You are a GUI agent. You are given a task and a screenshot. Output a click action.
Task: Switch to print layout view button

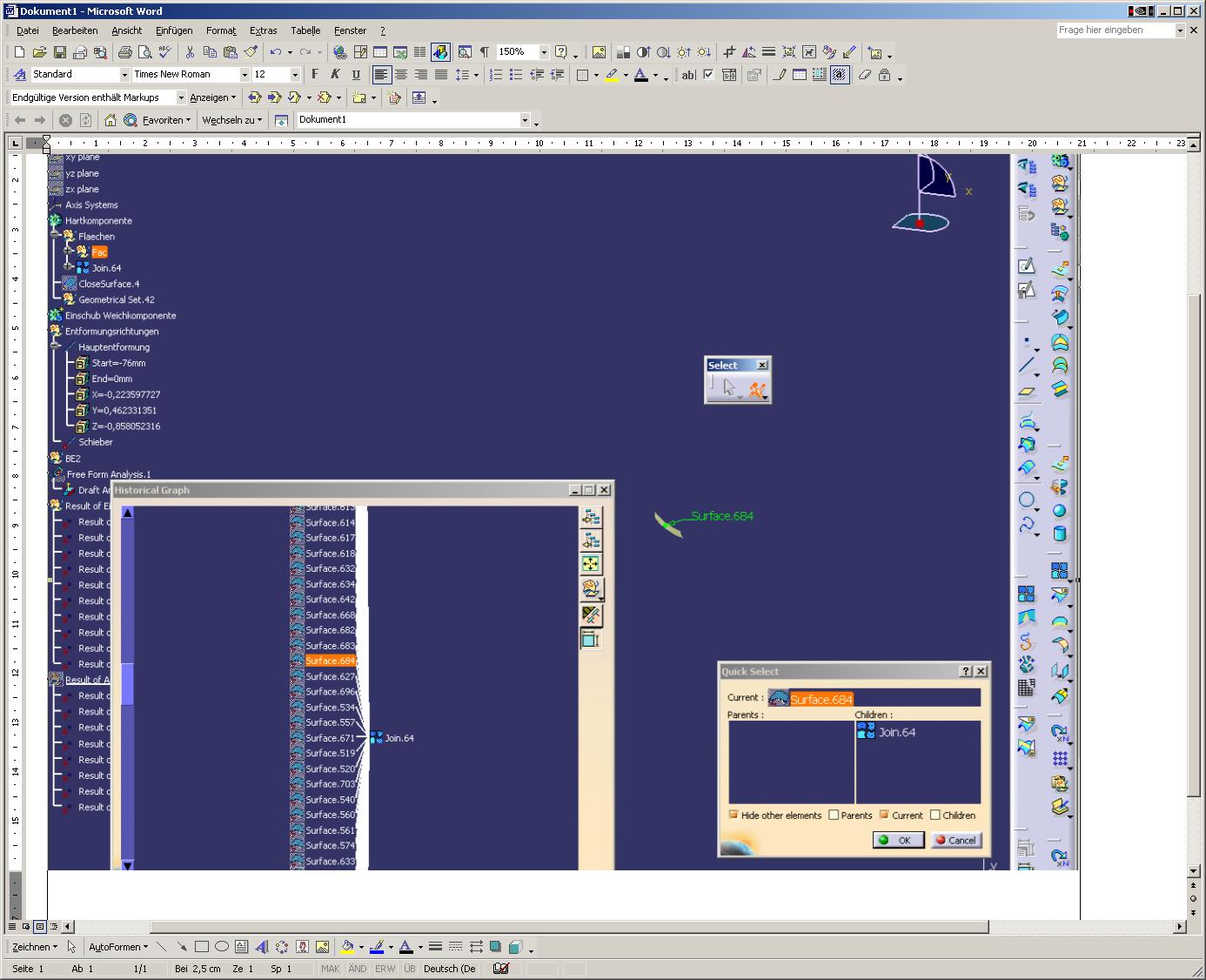pos(40,927)
